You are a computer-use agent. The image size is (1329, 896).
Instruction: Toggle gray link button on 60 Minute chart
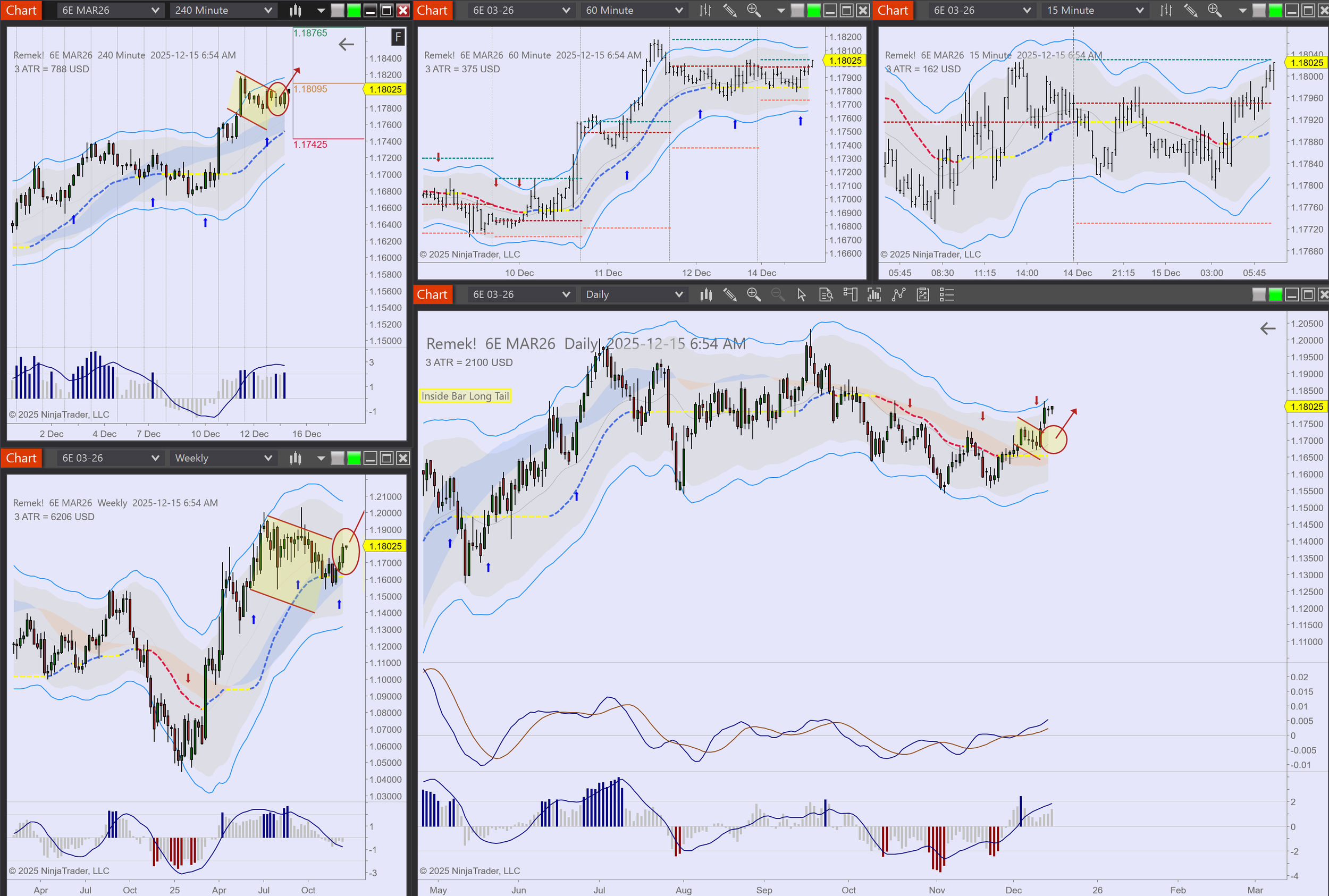point(797,10)
